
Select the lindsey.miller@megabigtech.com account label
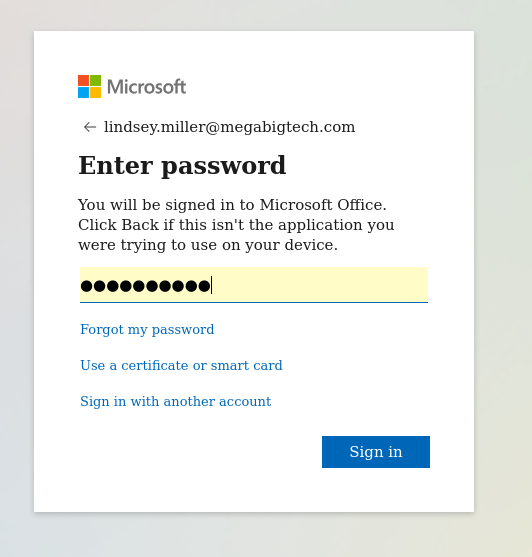pyautogui.click(x=229, y=127)
